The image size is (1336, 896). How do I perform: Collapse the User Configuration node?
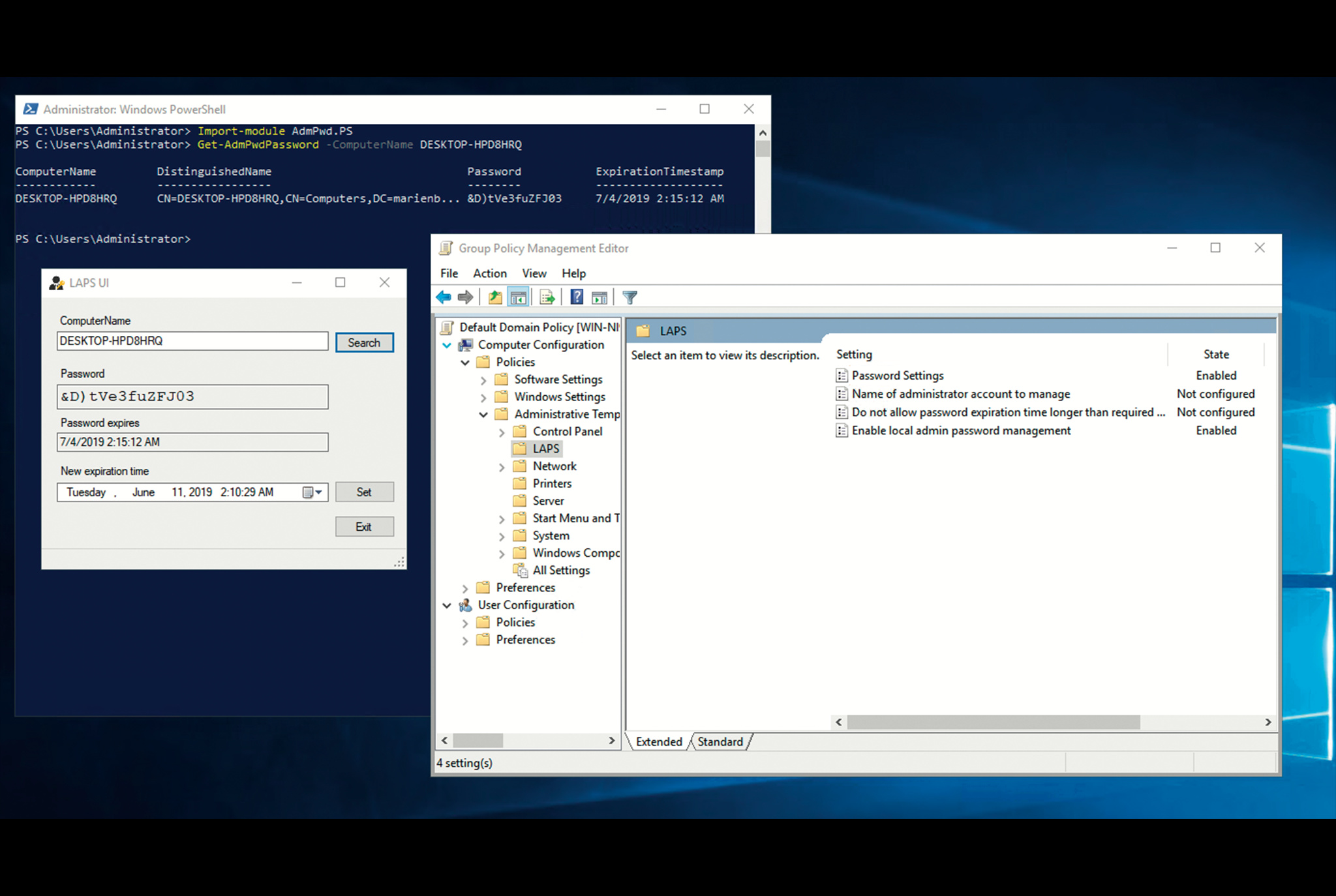[447, 606]
